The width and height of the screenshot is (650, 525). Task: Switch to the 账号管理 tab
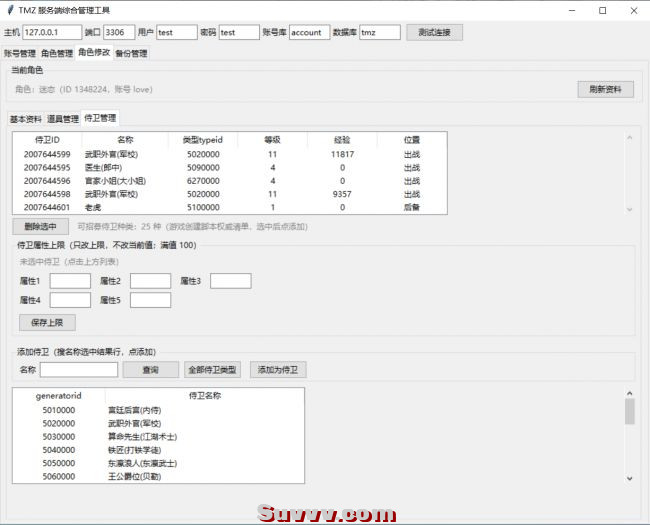click(20, 53)
